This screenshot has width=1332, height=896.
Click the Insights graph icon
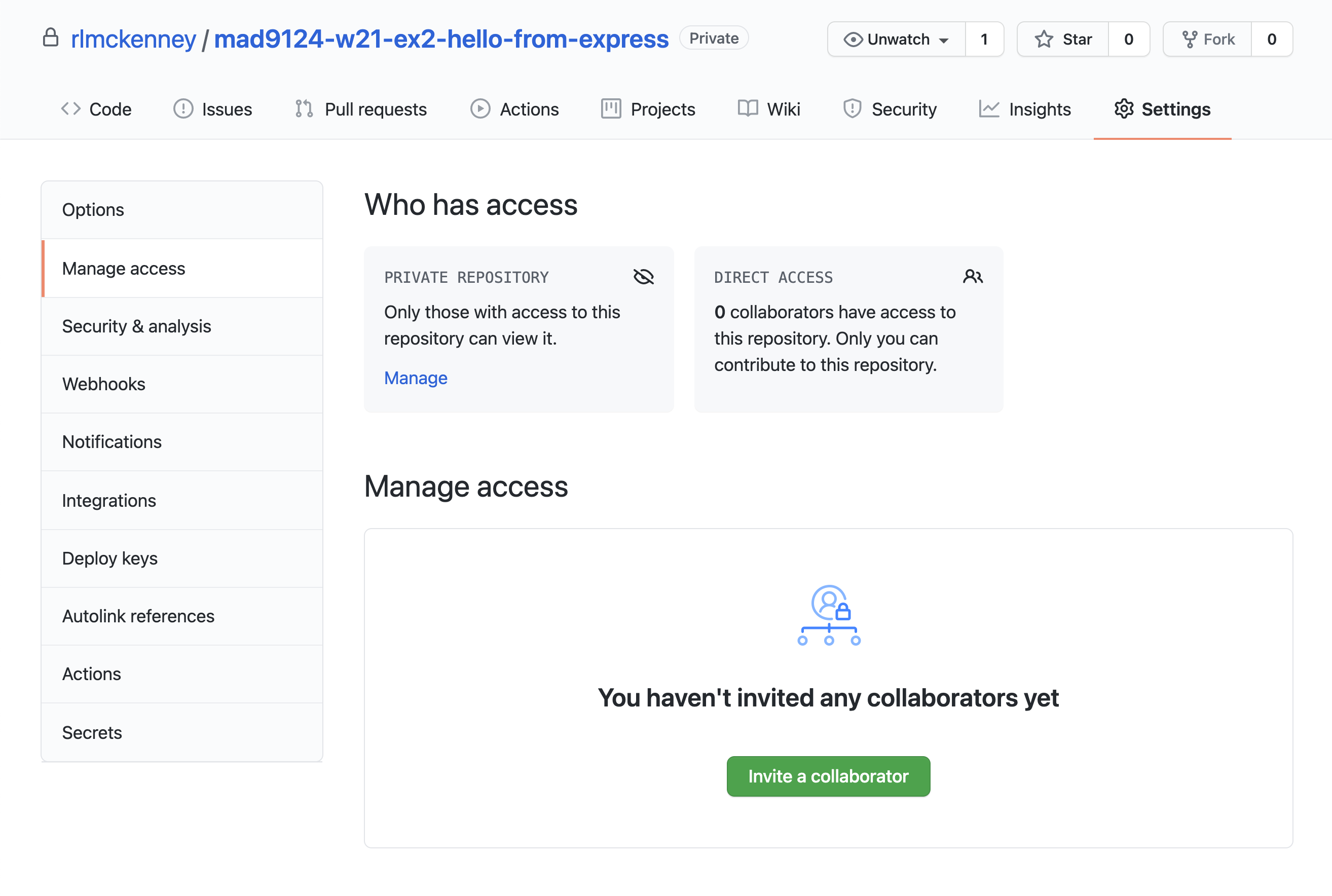coord(989,108)
